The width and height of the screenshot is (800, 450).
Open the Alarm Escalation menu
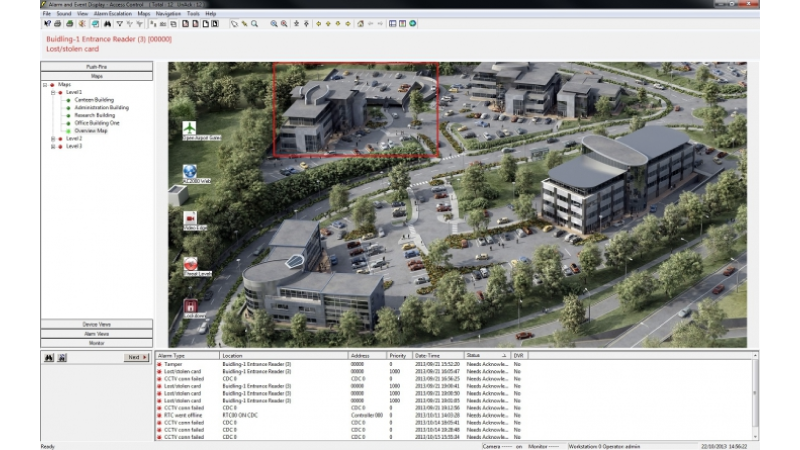tap(113, 14)
